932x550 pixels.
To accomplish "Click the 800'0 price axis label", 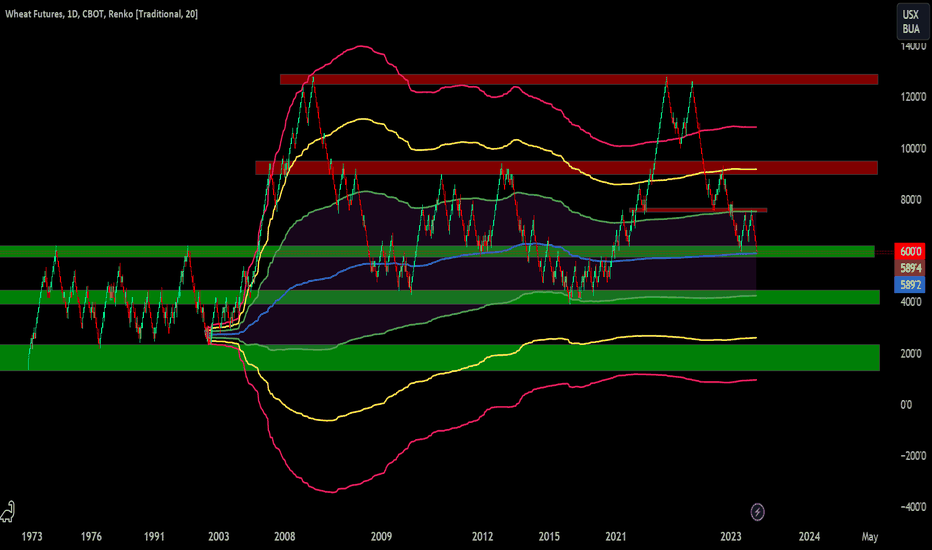I will coord(911,200).
